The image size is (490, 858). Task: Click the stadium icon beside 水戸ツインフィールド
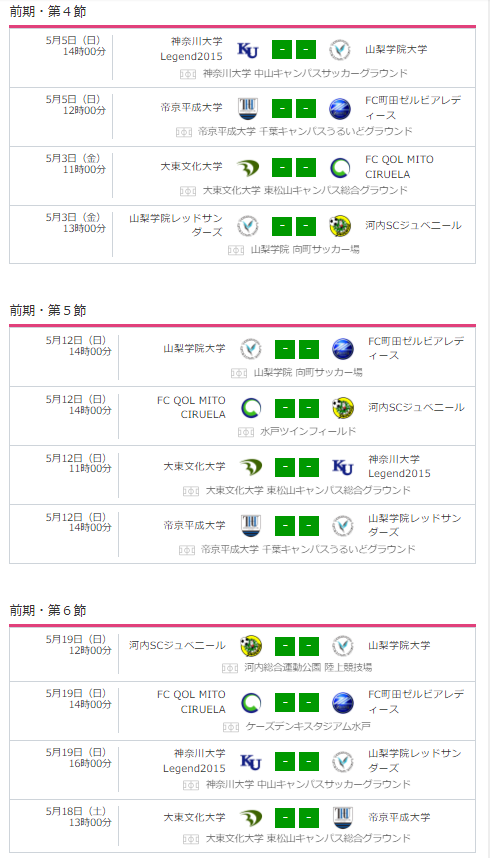click(246, 432)
